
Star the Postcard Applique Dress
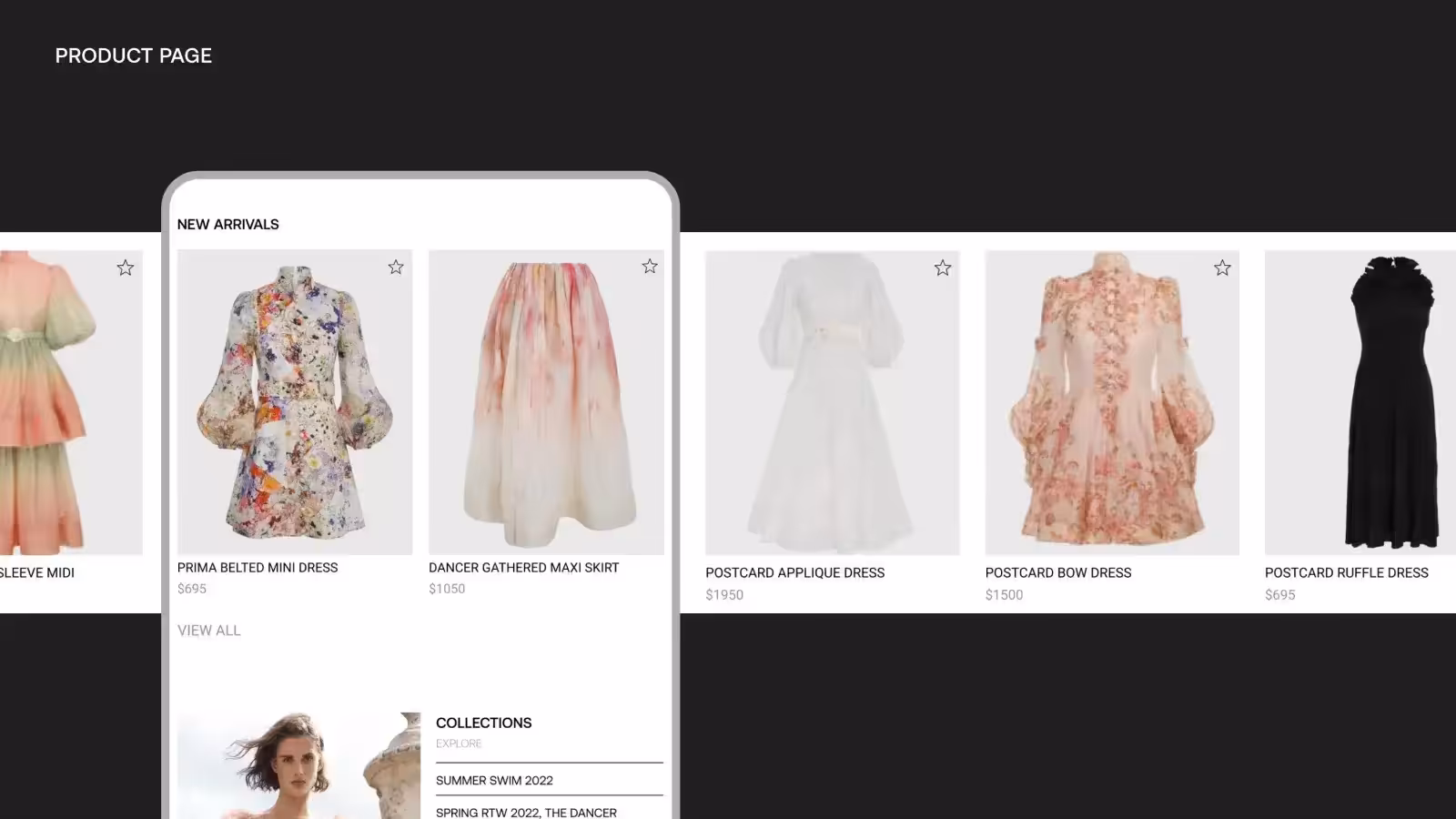942,268
